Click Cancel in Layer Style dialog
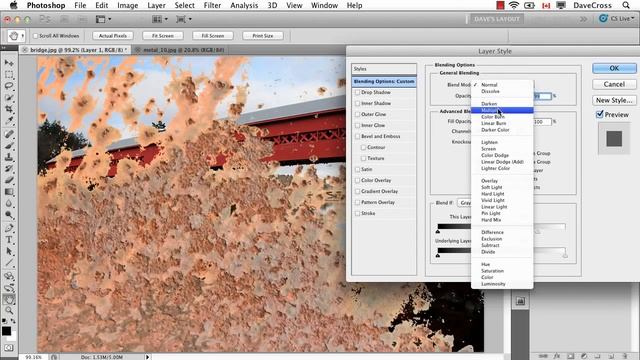Screen dimensions: 640x360 pyautogui.click(x=614, y=84)
